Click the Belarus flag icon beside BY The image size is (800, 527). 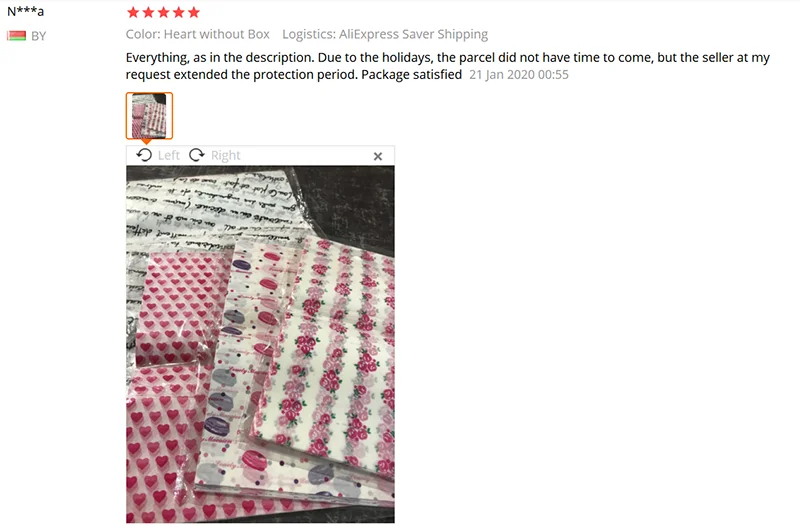(x=16, y=36)
